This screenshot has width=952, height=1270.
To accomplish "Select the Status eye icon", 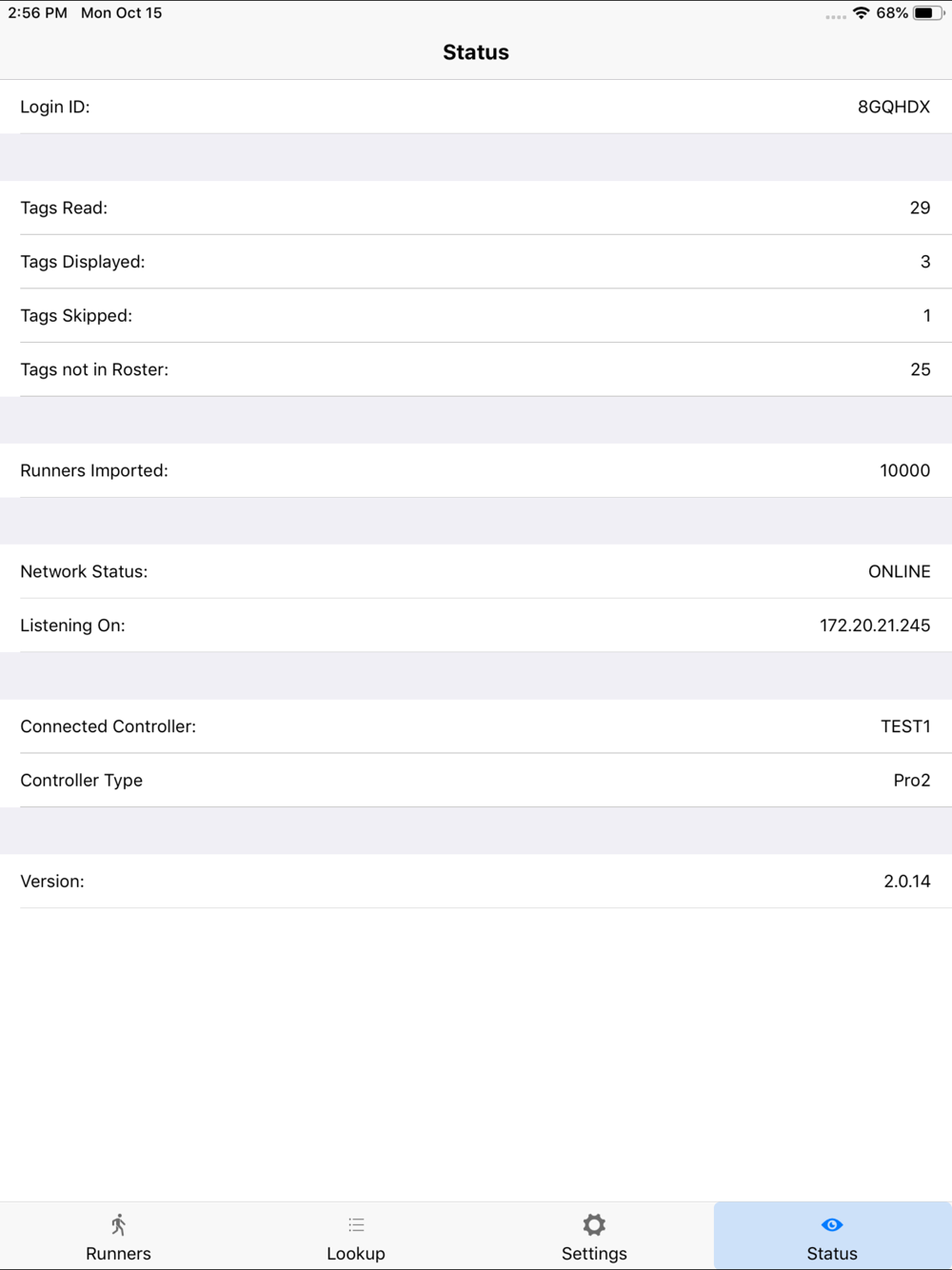I will [832, 1224].
